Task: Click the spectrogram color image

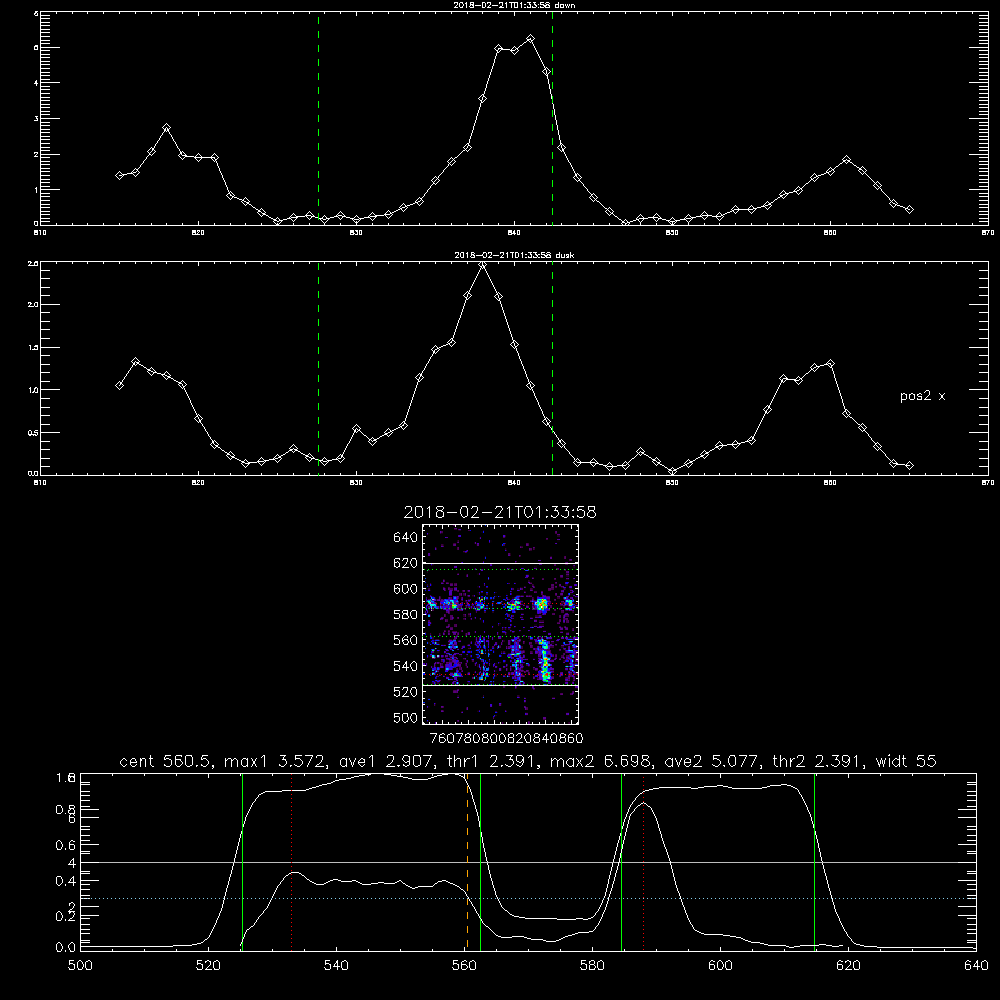Action: pyautogui.click(x=500, y=624)
